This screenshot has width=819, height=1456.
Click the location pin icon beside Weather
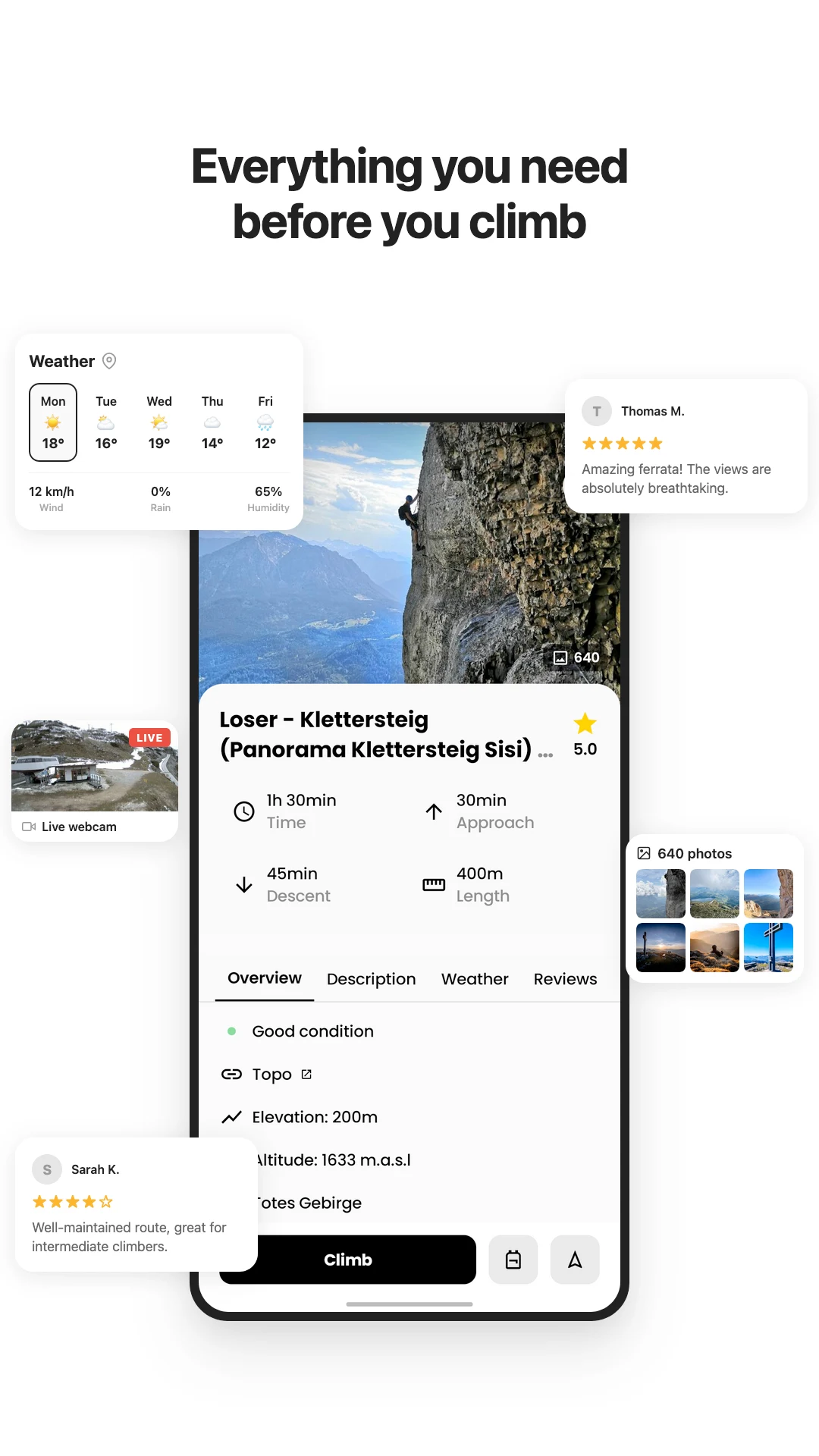coord(109,361)
